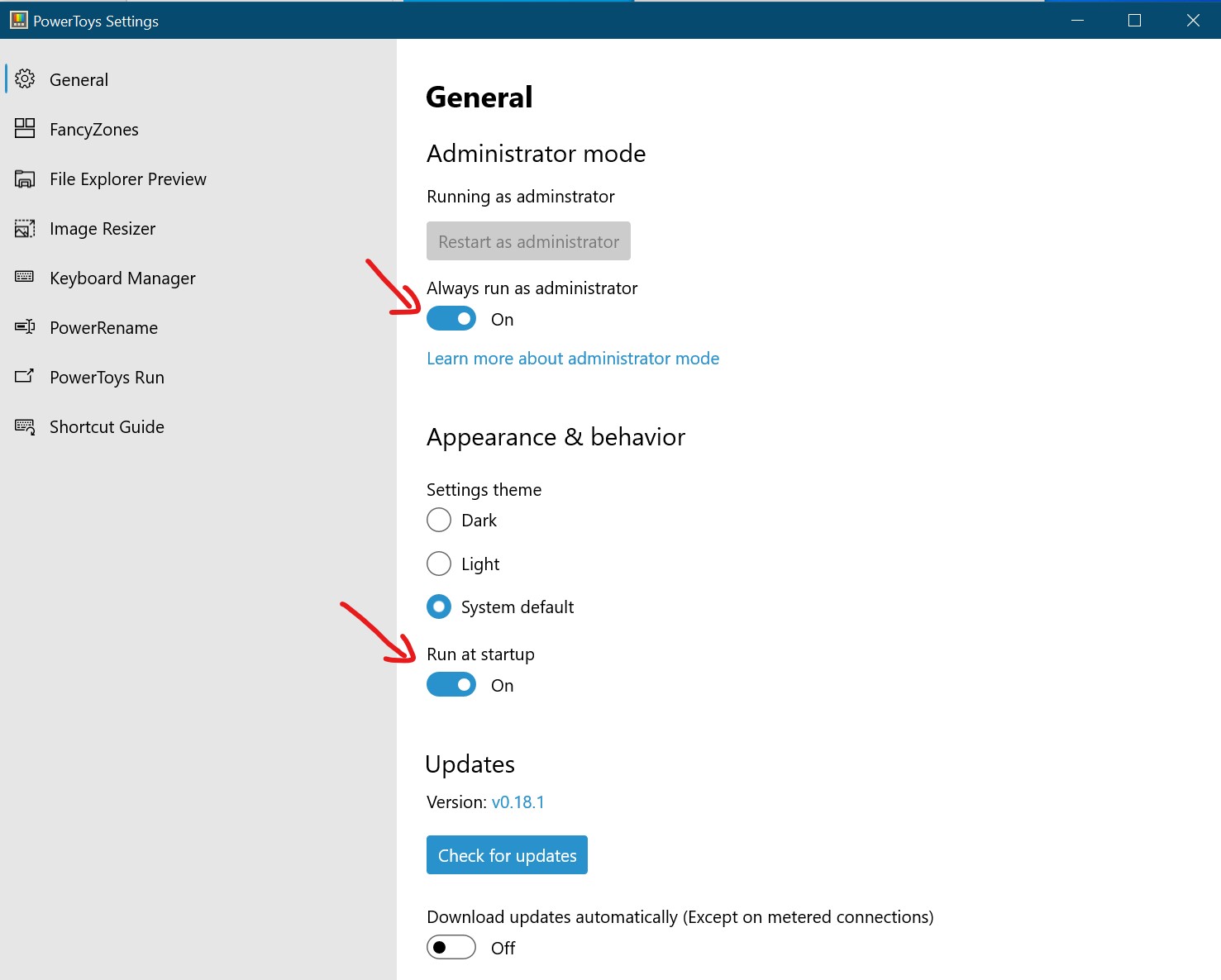Turn off Always run as administrator
Screen dimensions: 1221x980
451,319
